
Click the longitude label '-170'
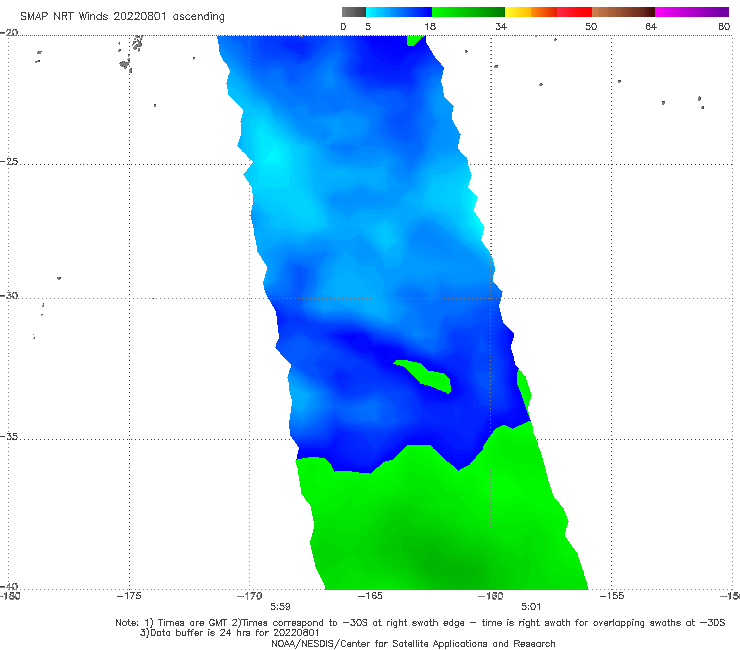click(250, 596)
